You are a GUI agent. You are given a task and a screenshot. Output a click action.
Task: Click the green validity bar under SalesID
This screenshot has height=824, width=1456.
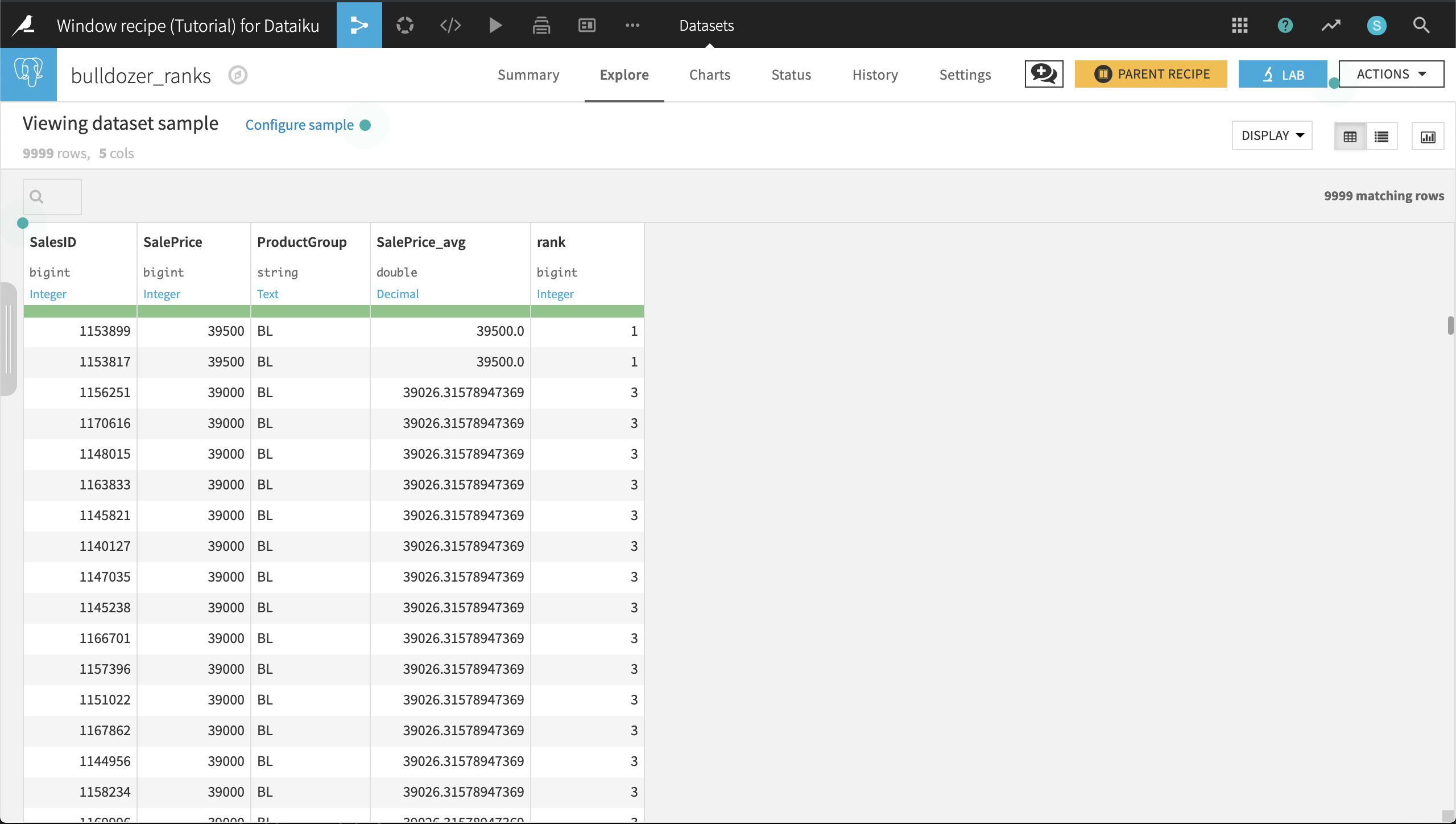[80, 311]
